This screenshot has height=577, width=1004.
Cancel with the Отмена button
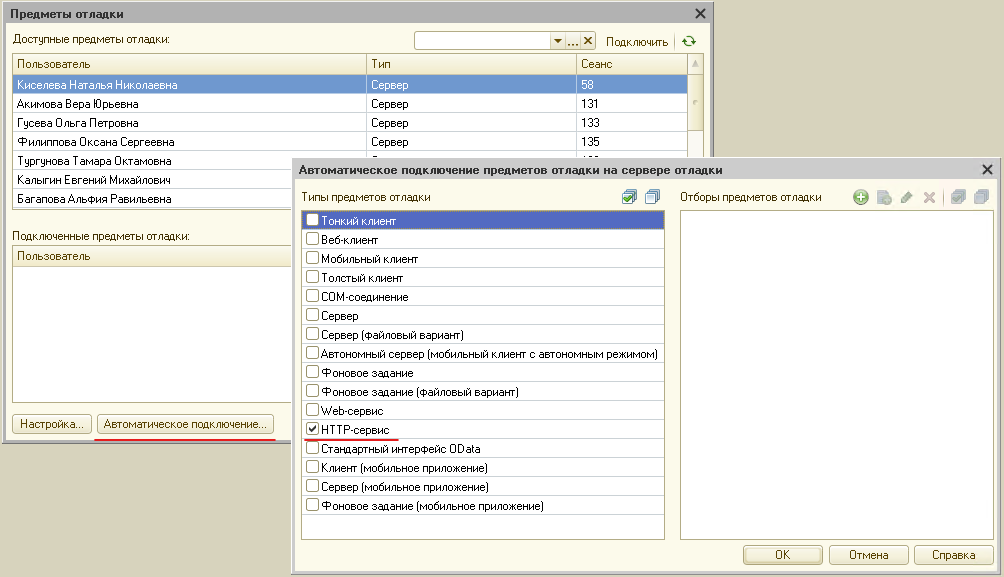pyautogui.click(x=869, y=555)
